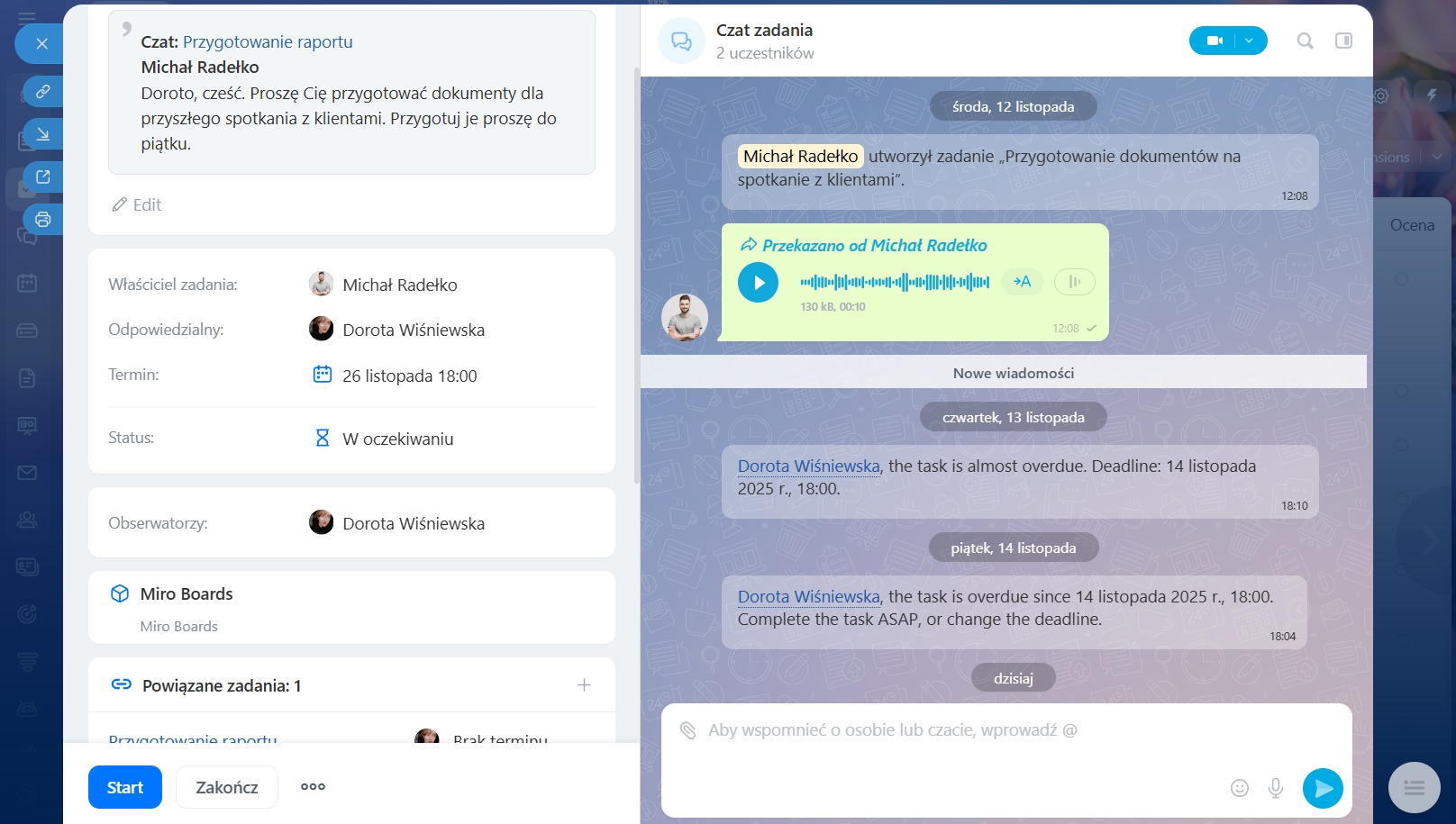Open the floating menu button at bottom right
Screen dimensions: 1456x824
1415,788
